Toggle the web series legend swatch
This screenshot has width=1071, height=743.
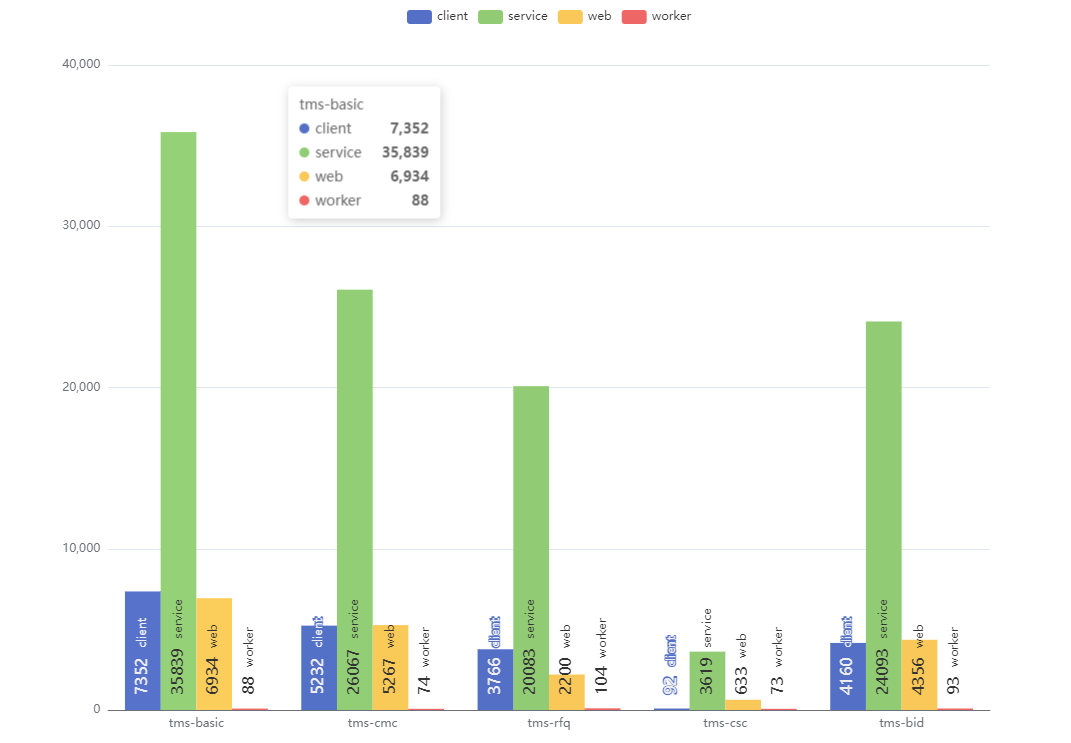[570, 16]
